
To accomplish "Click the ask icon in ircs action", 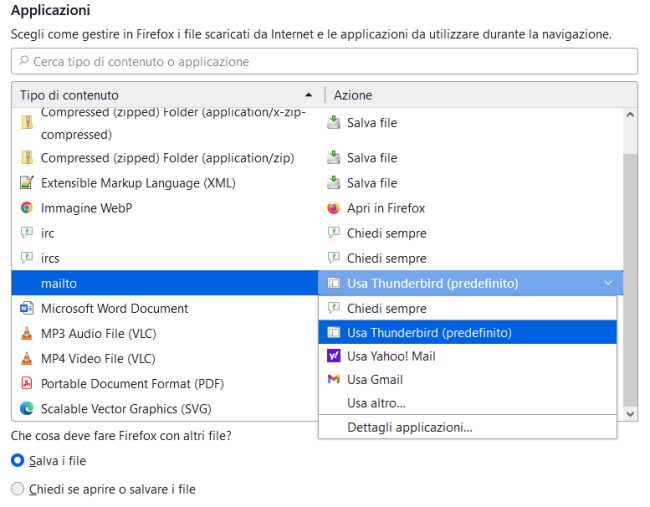I will (334, 258).
